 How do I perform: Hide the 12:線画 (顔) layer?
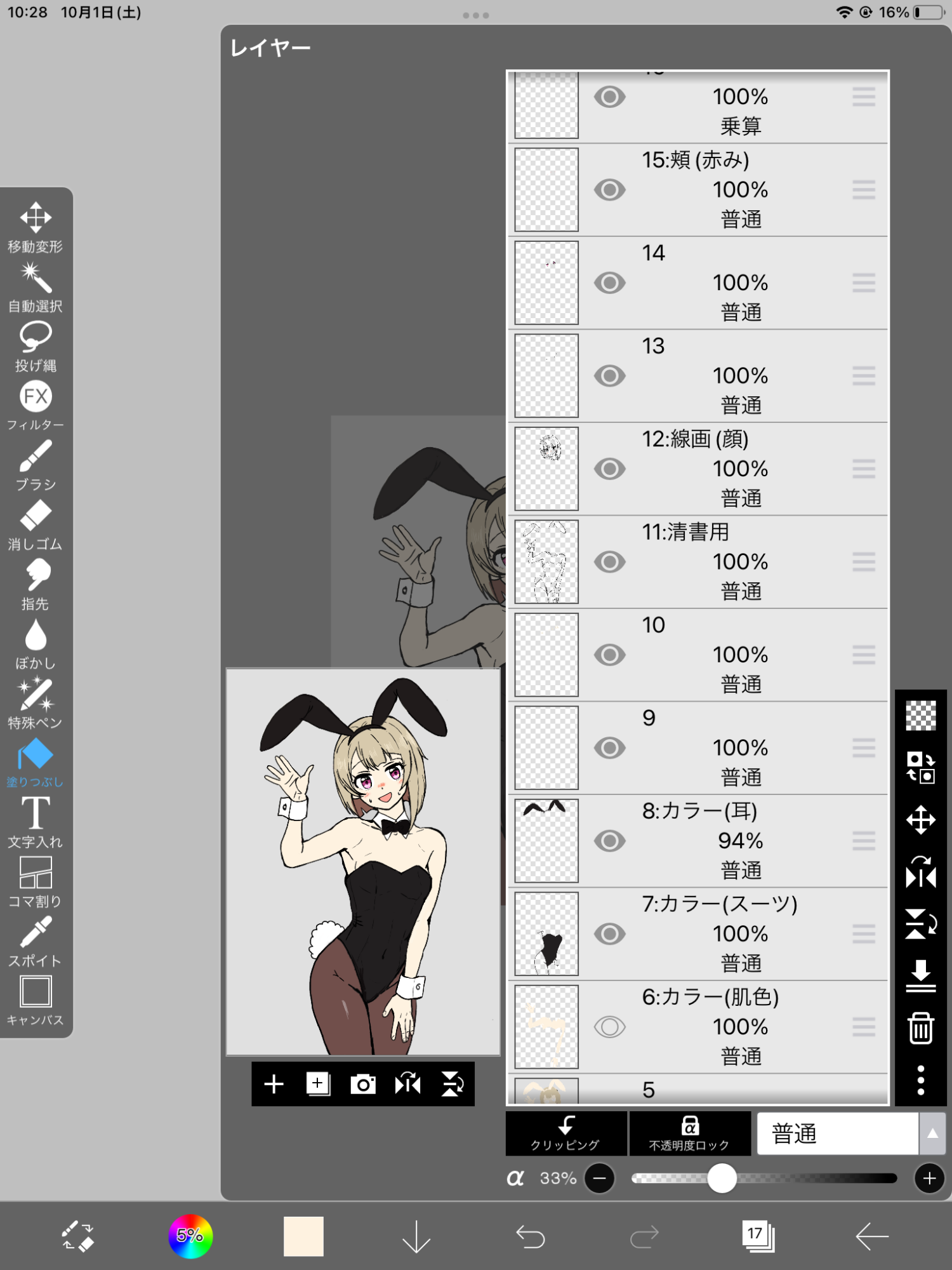609,469
